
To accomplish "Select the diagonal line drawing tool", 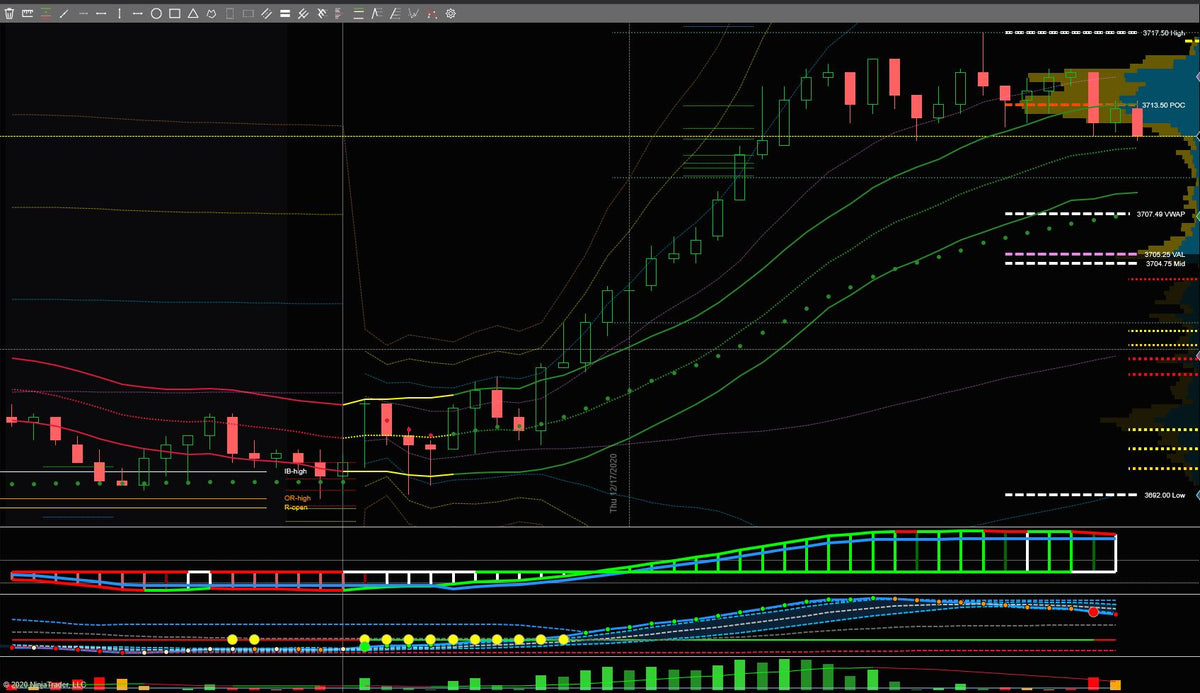I will (x=64, y=14).
